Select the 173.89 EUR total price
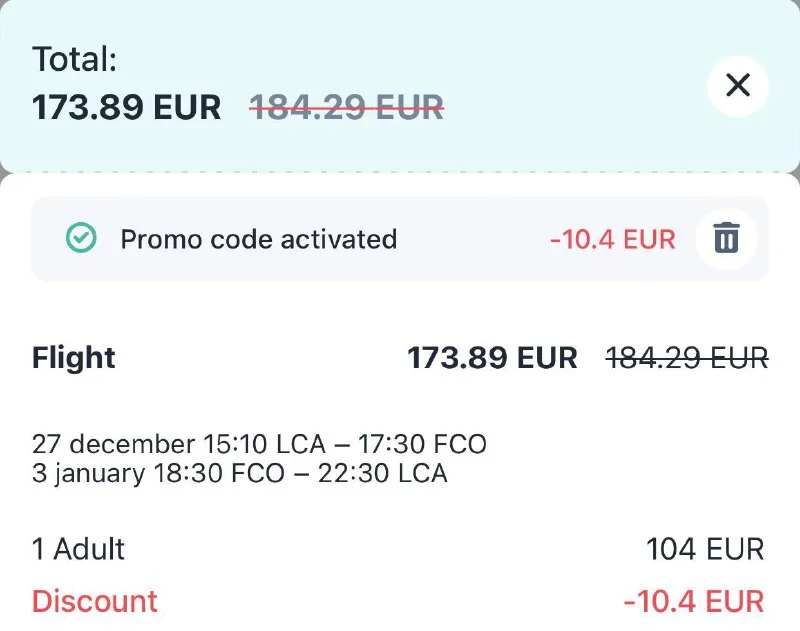This screenshot has width=800, height=631. tap(127, 107)
